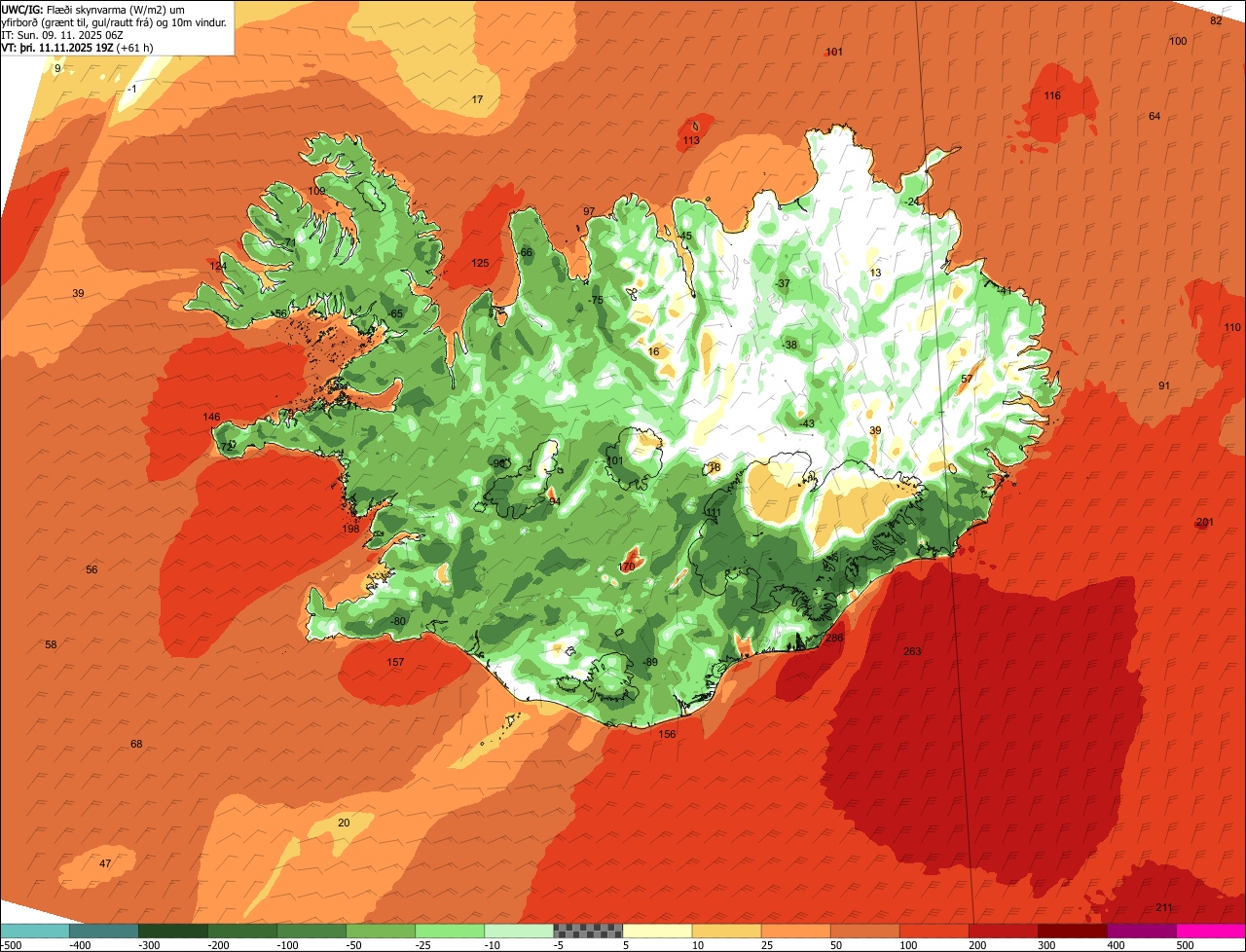The width and height of the screenshot is (1246, 952).
Task: Click the heat flux value 263 offshore
Action: 912,651
